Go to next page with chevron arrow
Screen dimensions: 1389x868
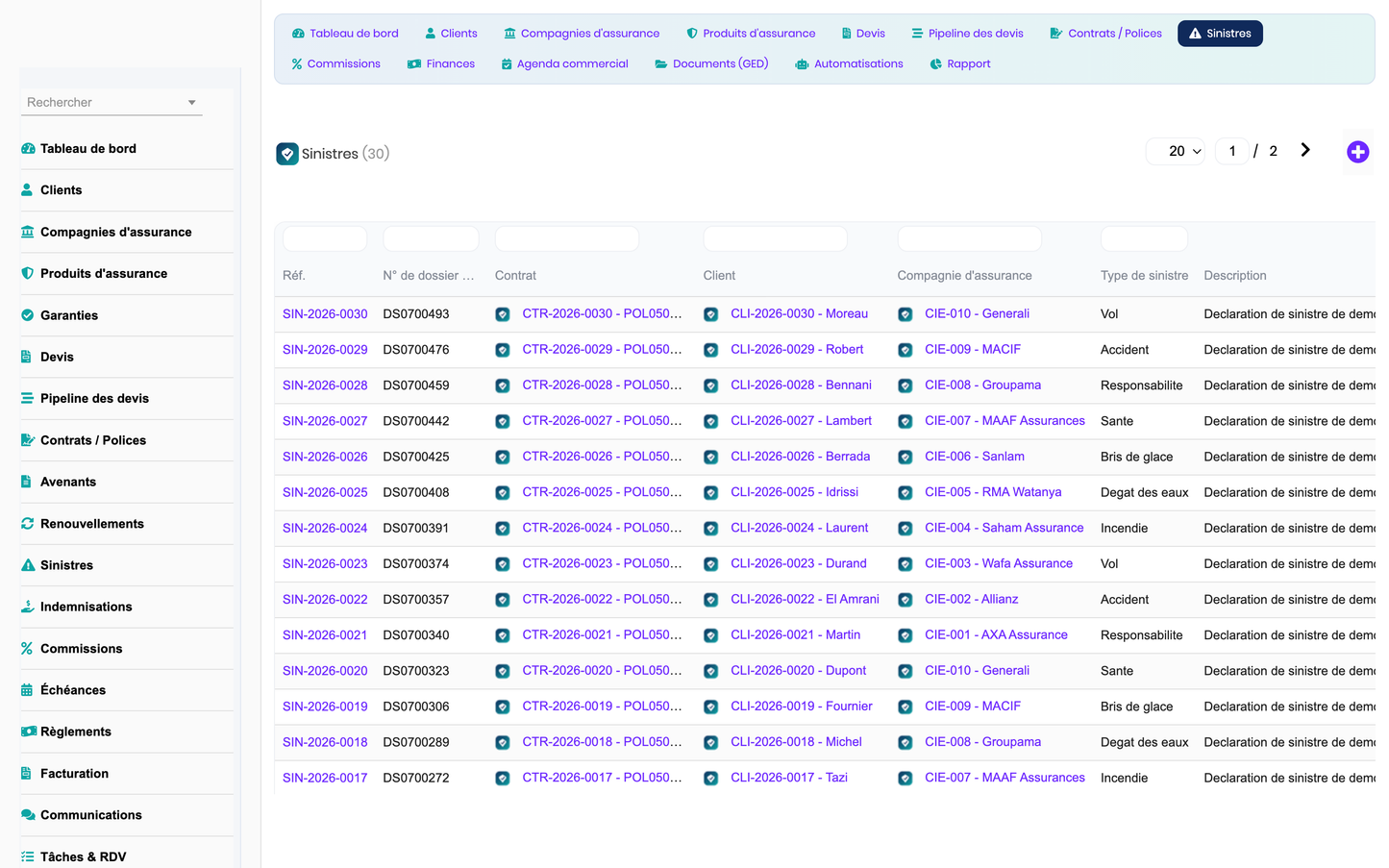click(x=1304, y=150)
